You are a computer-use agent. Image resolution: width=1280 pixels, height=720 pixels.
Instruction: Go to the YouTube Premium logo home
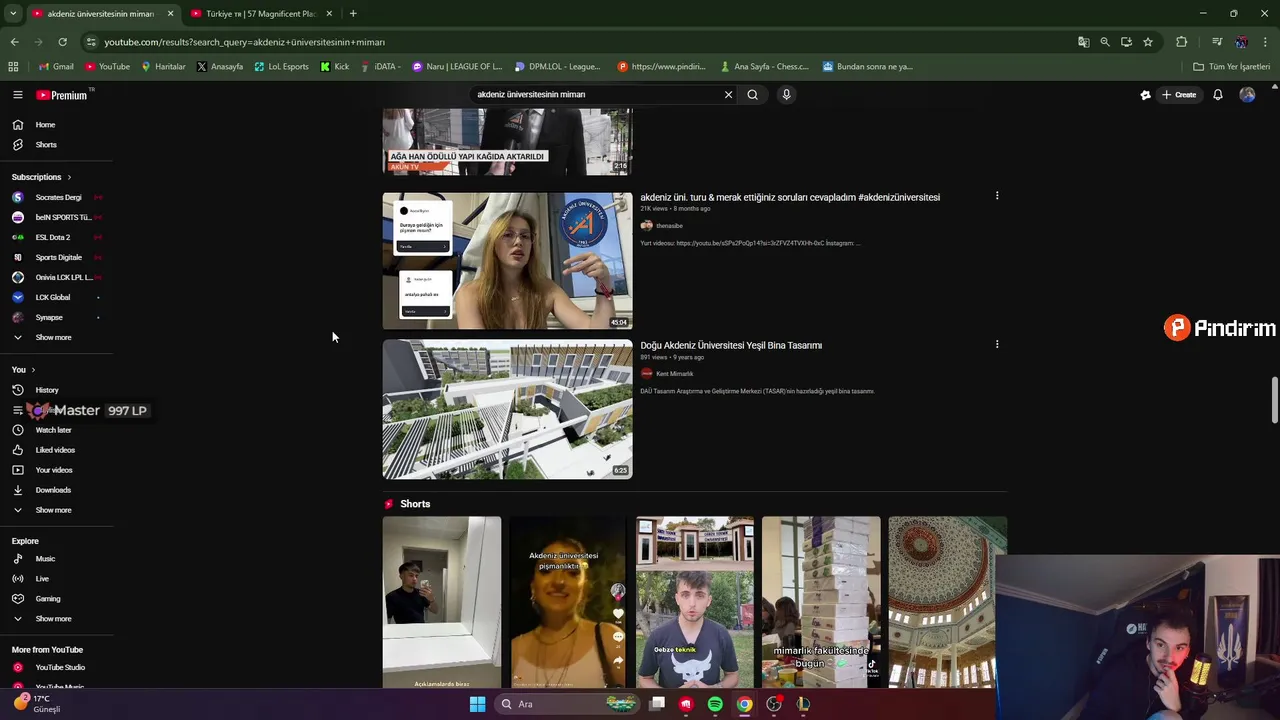pyautogui.click(x=62, y=95)
